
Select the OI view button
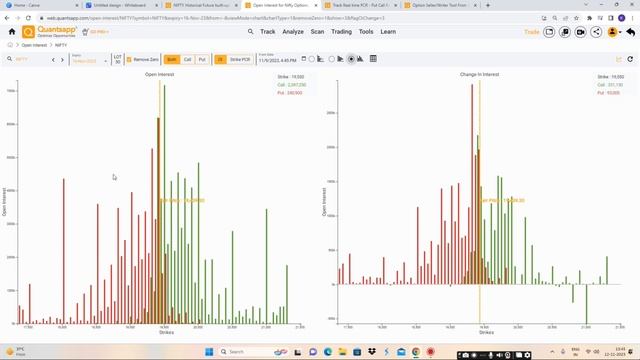[x=220, y=60]
